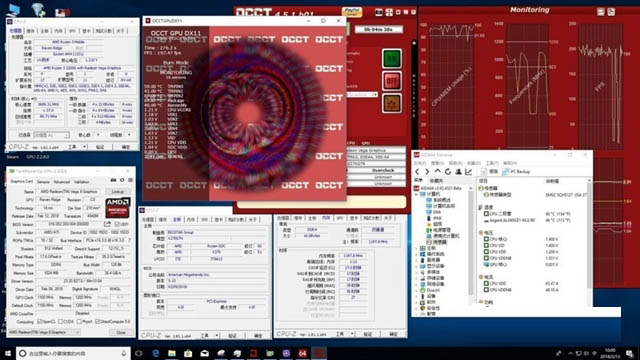Screen dimensions: 640x360
Task: Select Graphics Card tab in GPU-Z
Action: coord(22,182)
